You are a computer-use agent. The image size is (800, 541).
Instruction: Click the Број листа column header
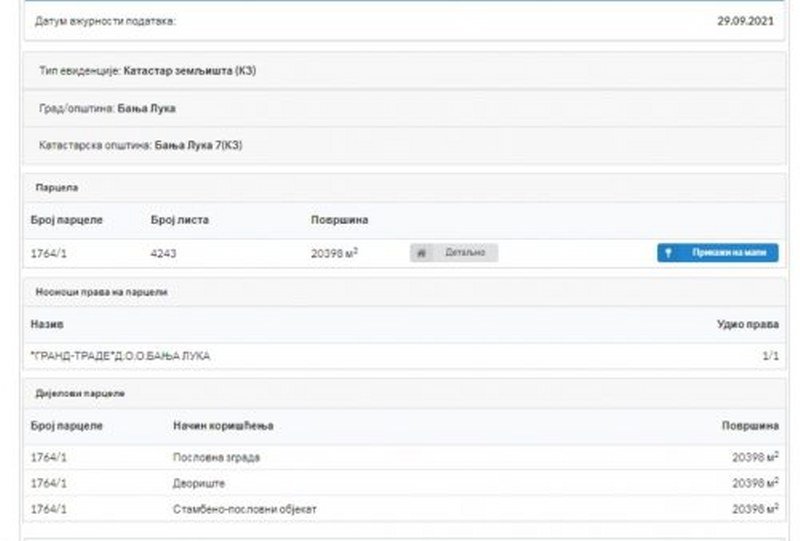click(179, 220)
